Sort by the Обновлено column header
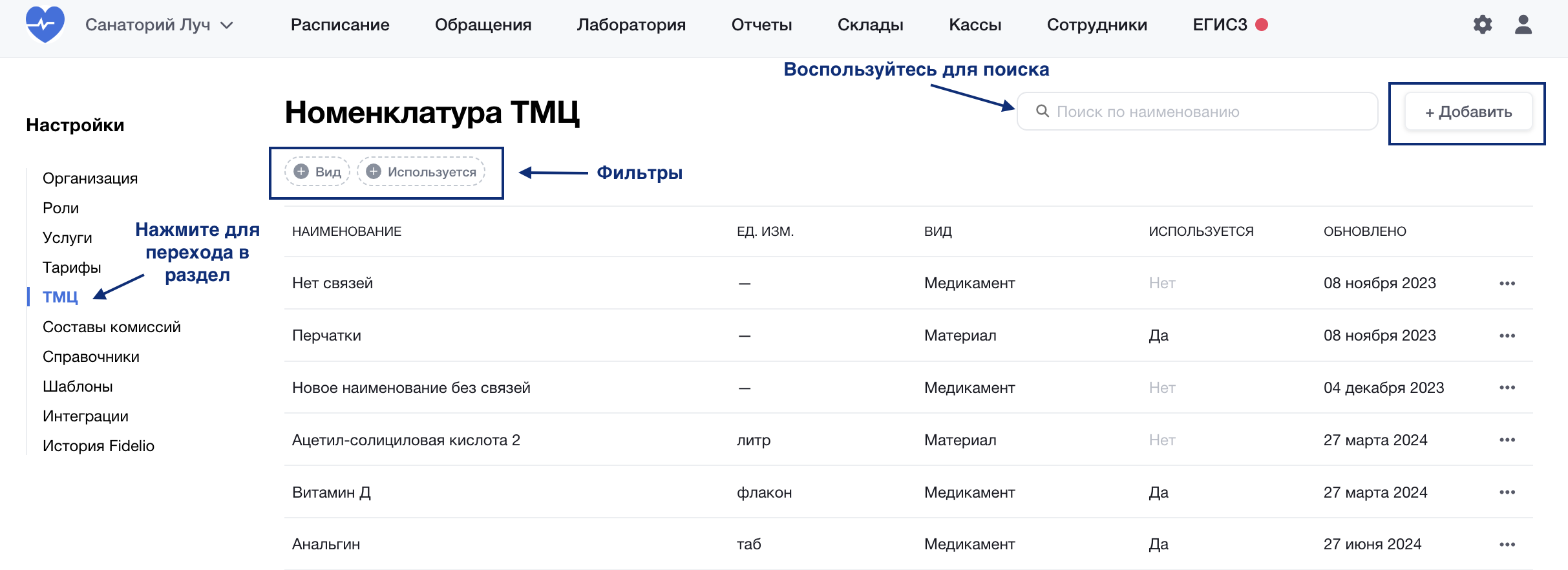 pyautogui.click(x=1364, y=231)
